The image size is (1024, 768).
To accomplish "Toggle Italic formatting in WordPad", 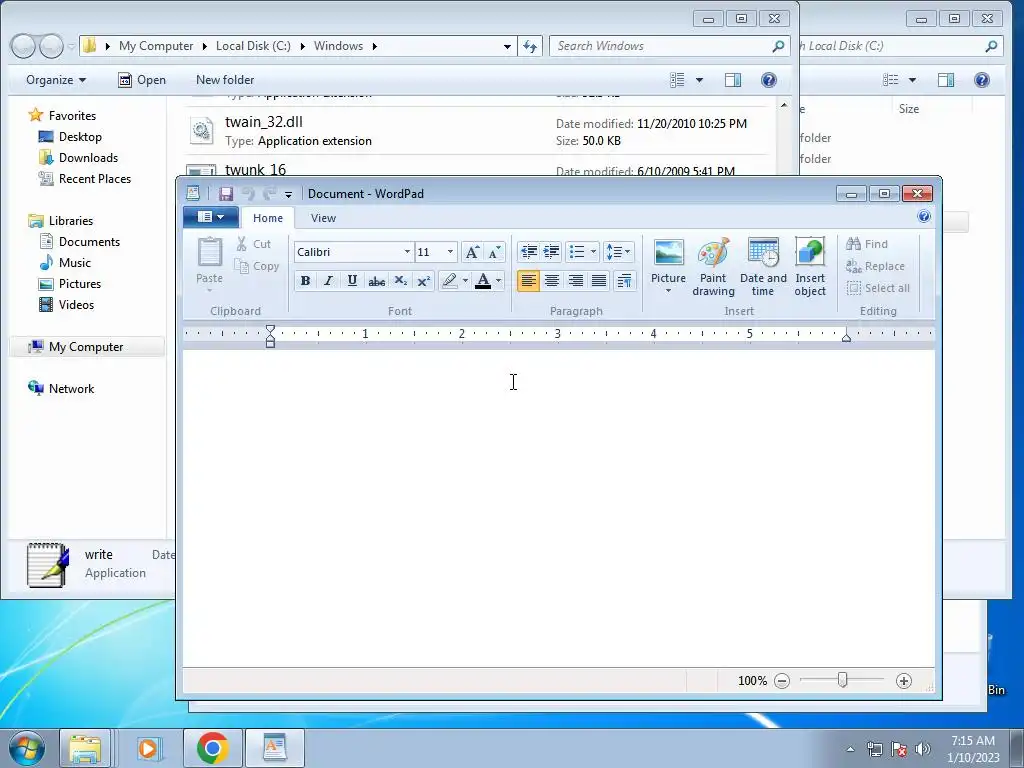I will (328, 281).
